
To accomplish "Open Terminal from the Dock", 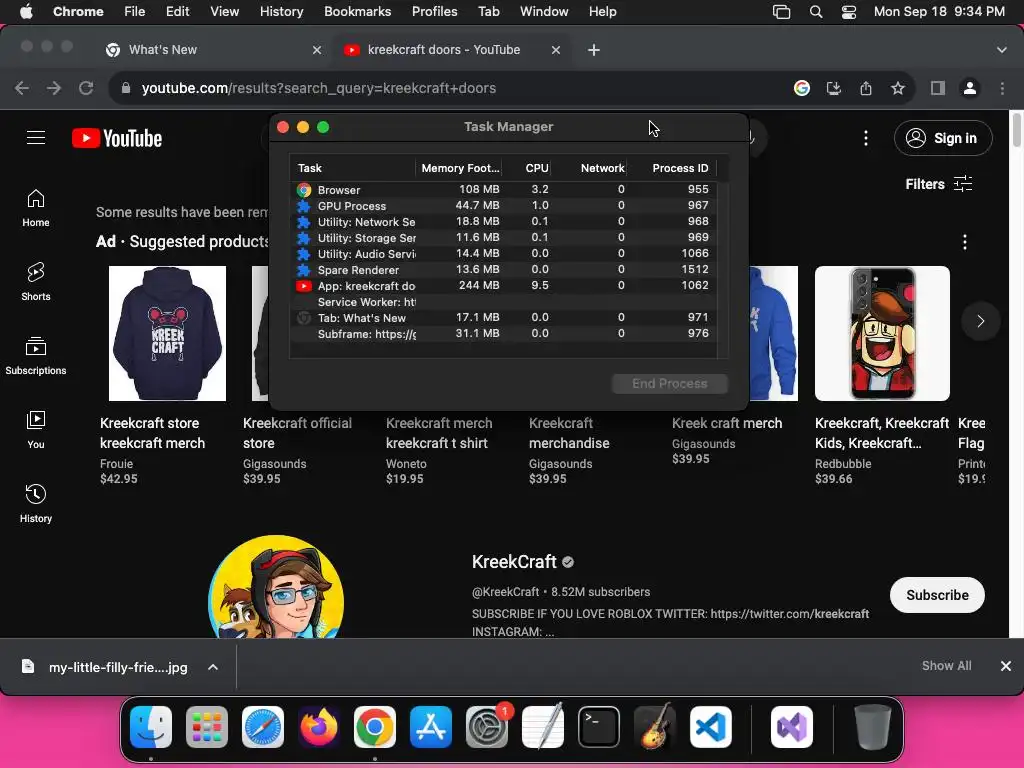I will [599, 727].
